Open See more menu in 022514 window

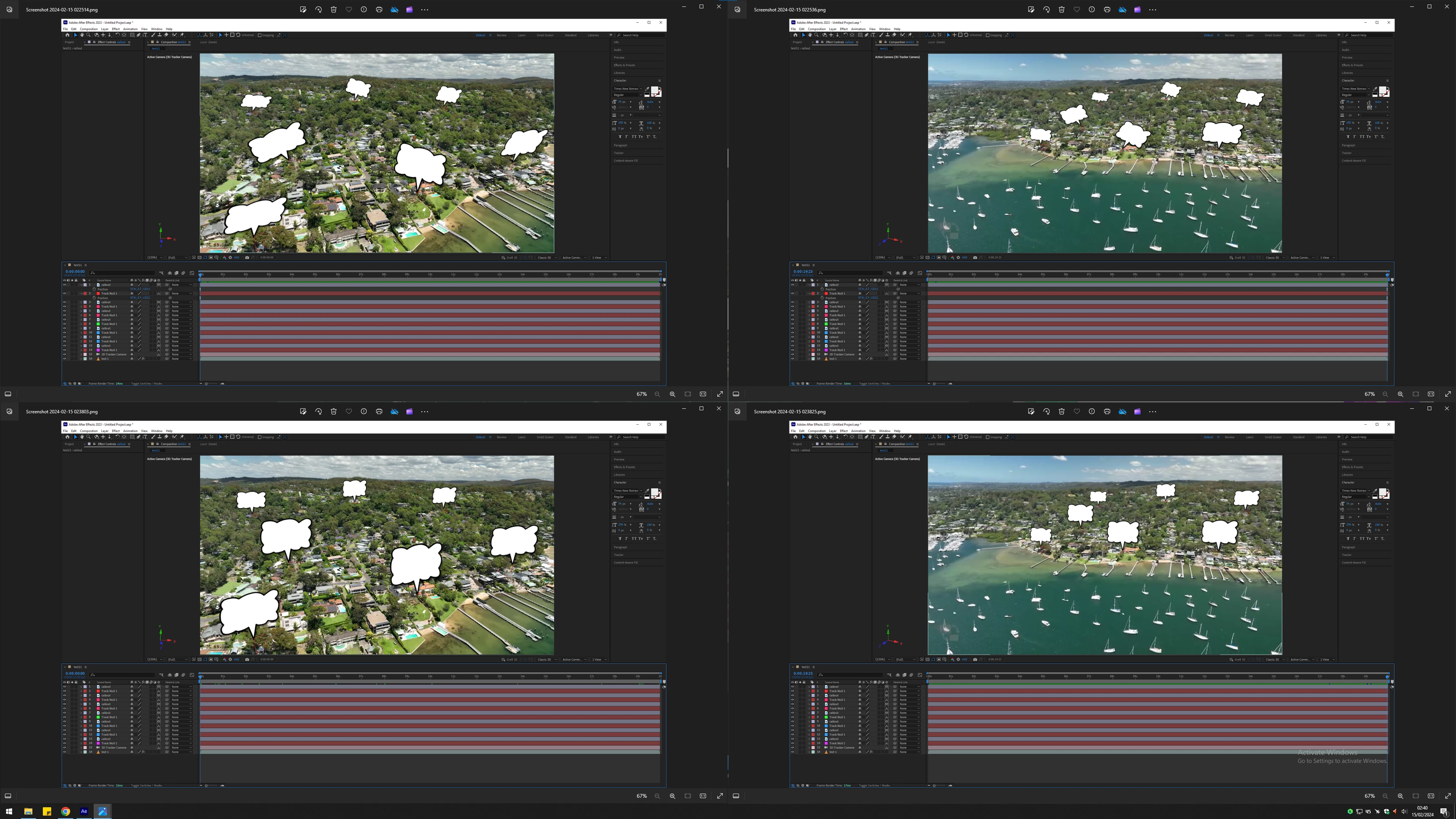[x=425, y=9]
